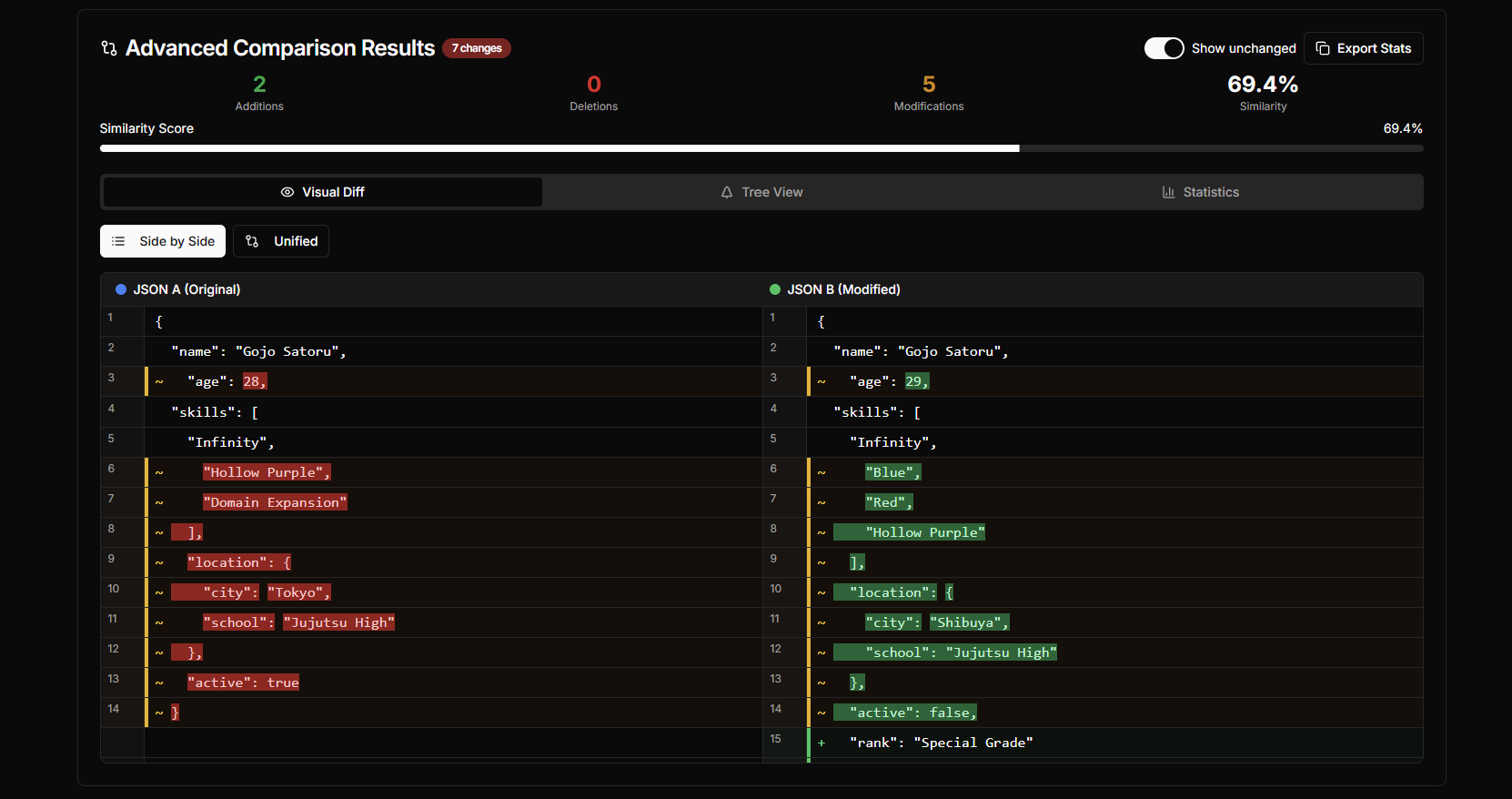The width and height of the screenshot is (1512, 799).
Task: Click the list icon in Side by Side
Action: (x=118, y=241)
